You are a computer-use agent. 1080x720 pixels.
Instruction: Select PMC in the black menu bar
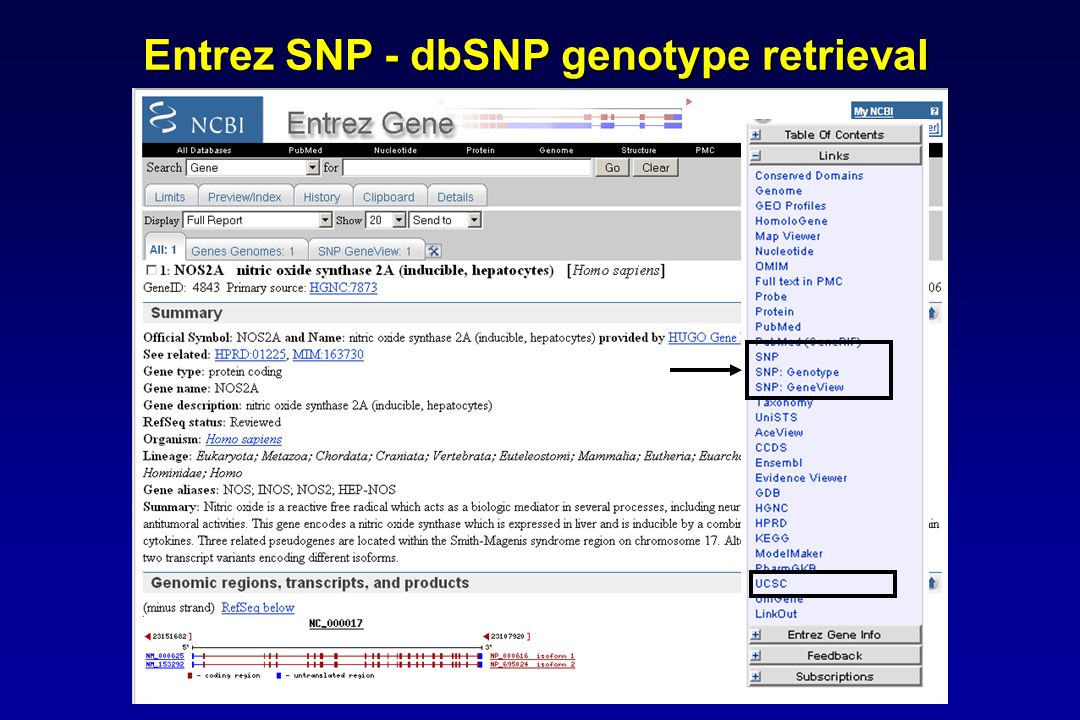point(705,150)
